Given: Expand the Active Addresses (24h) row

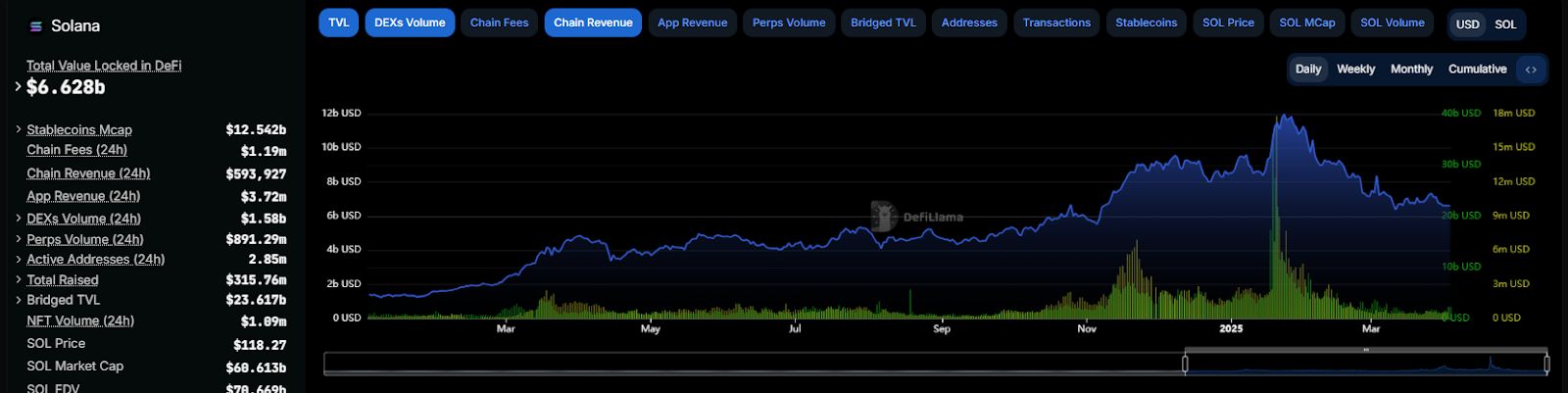Looking at the screenshot, I should tap(18, 260).
